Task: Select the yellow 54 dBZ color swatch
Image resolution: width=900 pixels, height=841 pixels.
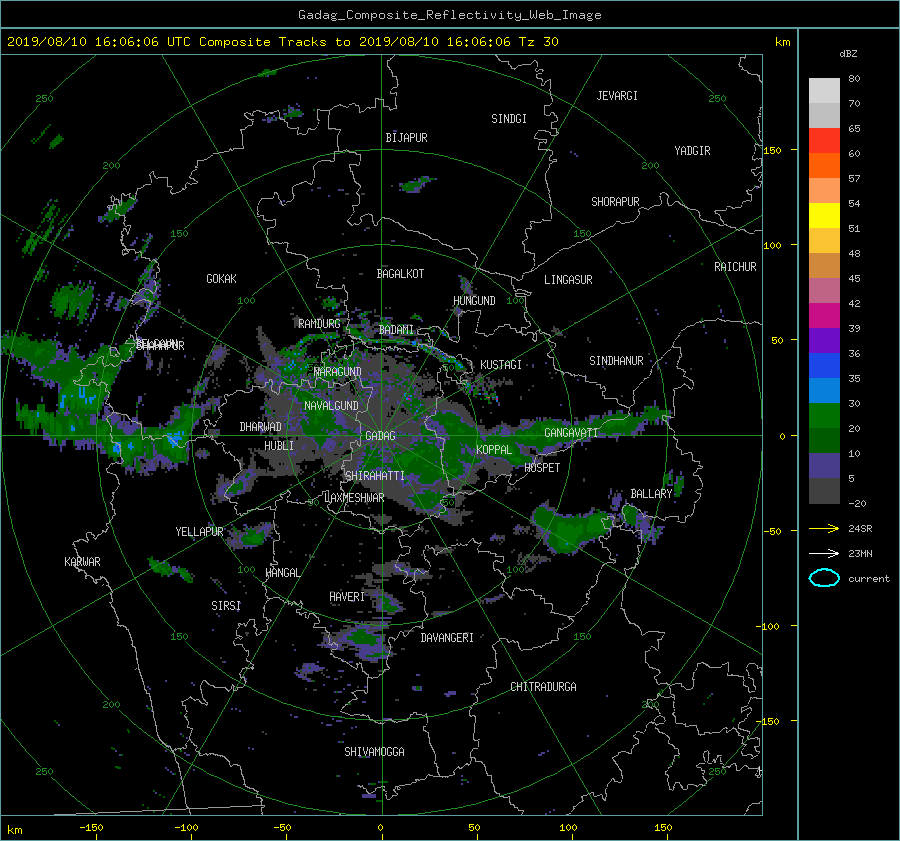Action: [x=824, y=216]
